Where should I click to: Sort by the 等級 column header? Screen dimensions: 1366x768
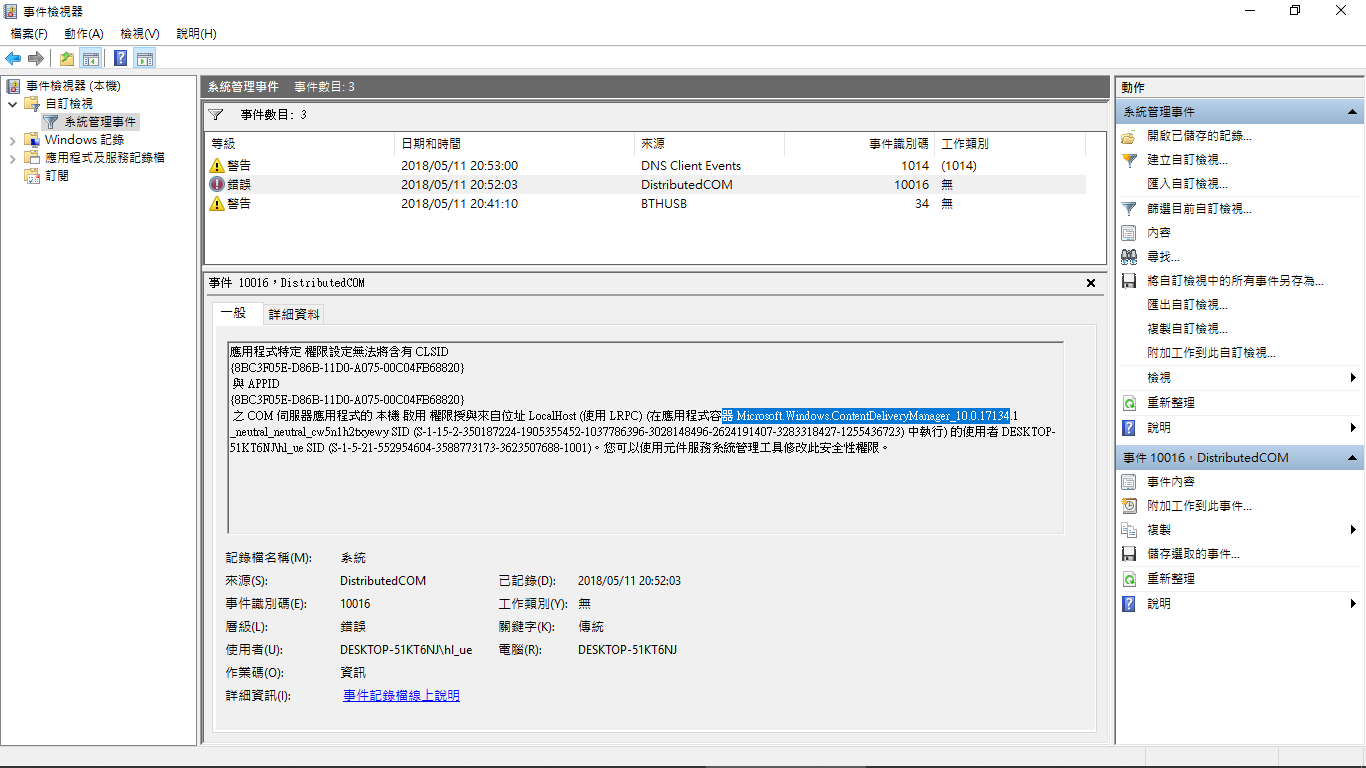coord(299,144)
